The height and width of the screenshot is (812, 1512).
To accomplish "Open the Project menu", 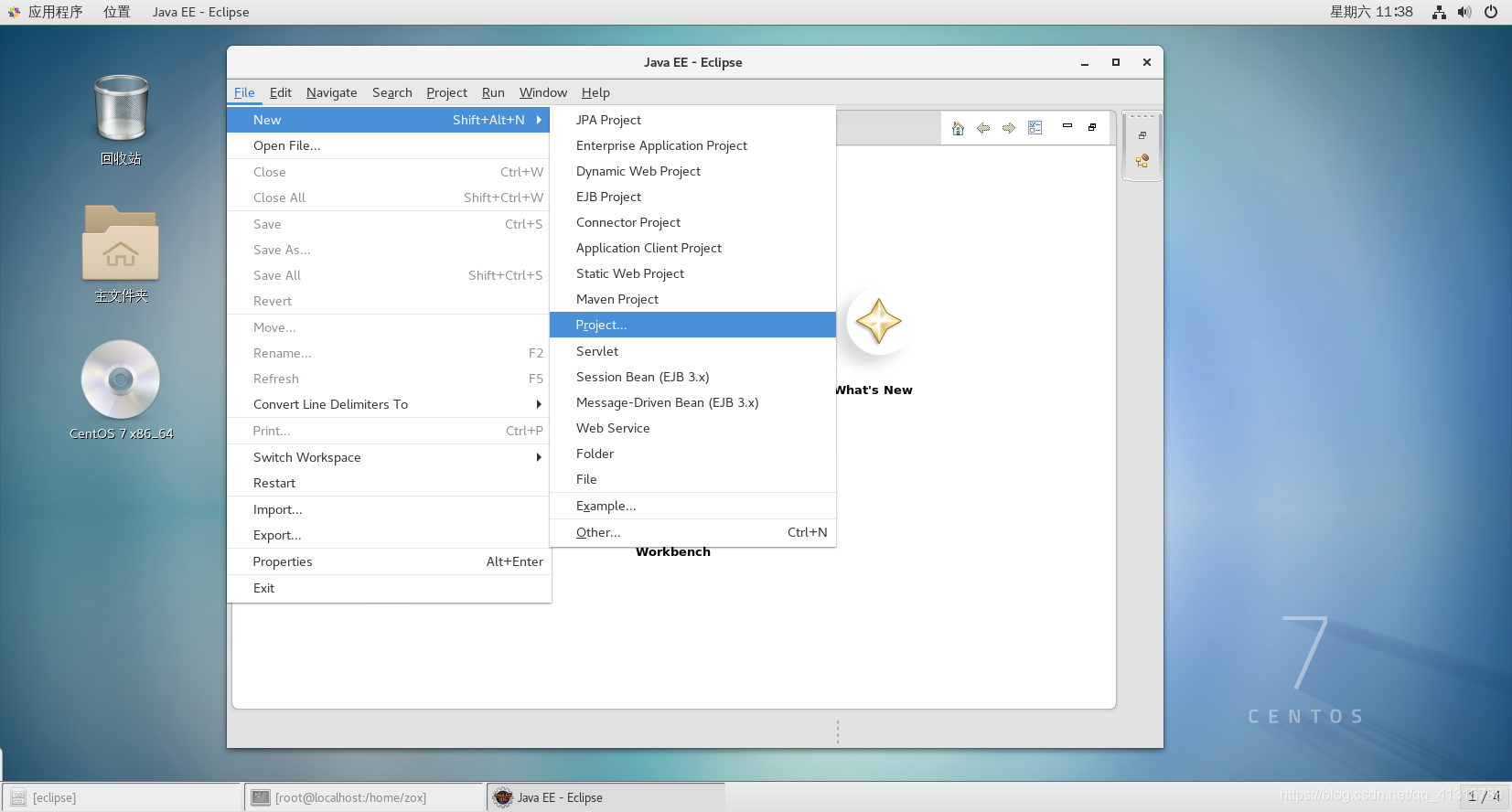I will tap(447, 92).
